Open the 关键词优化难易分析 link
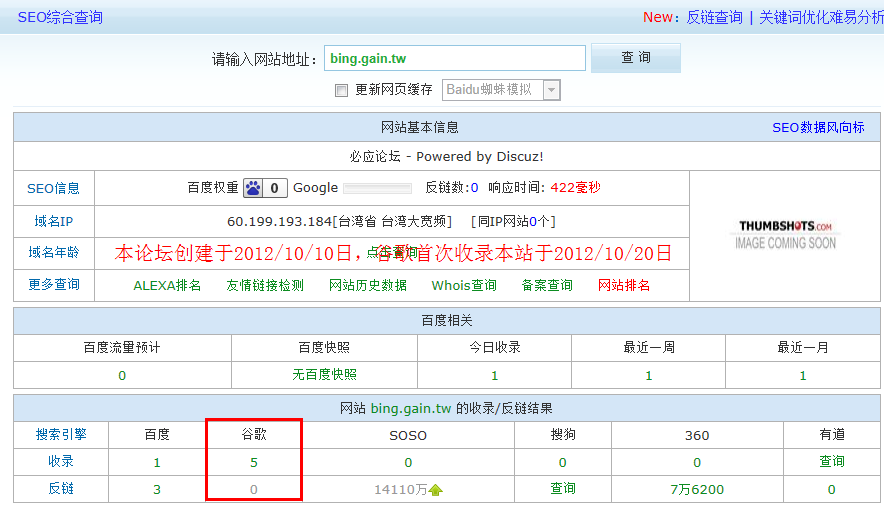The width and height of the screenshot is (884, 510). [x=821, y=17]
